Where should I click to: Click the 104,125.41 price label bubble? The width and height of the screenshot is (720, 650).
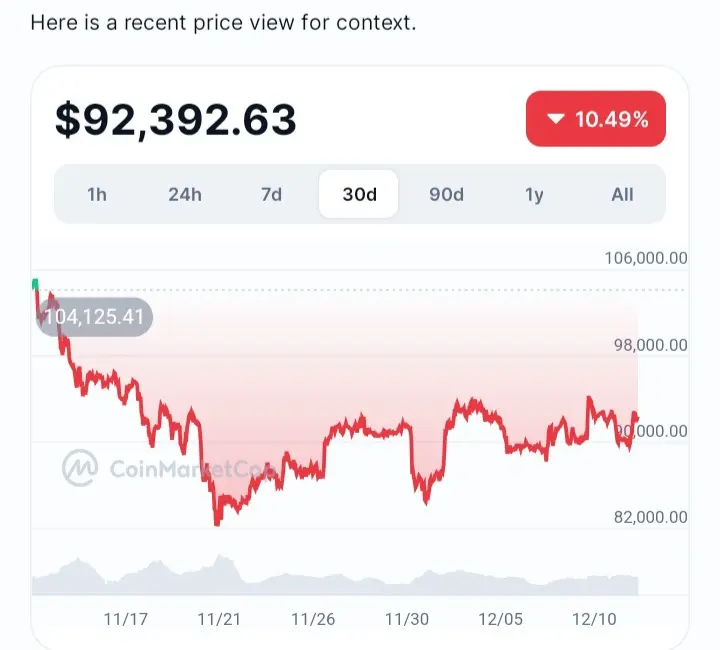(x=94, y=317)
